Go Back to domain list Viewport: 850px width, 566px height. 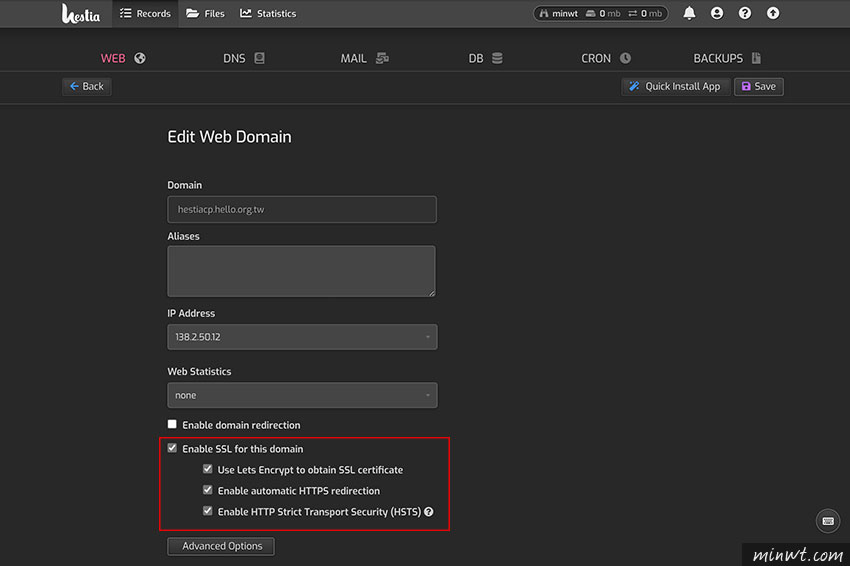87,86
